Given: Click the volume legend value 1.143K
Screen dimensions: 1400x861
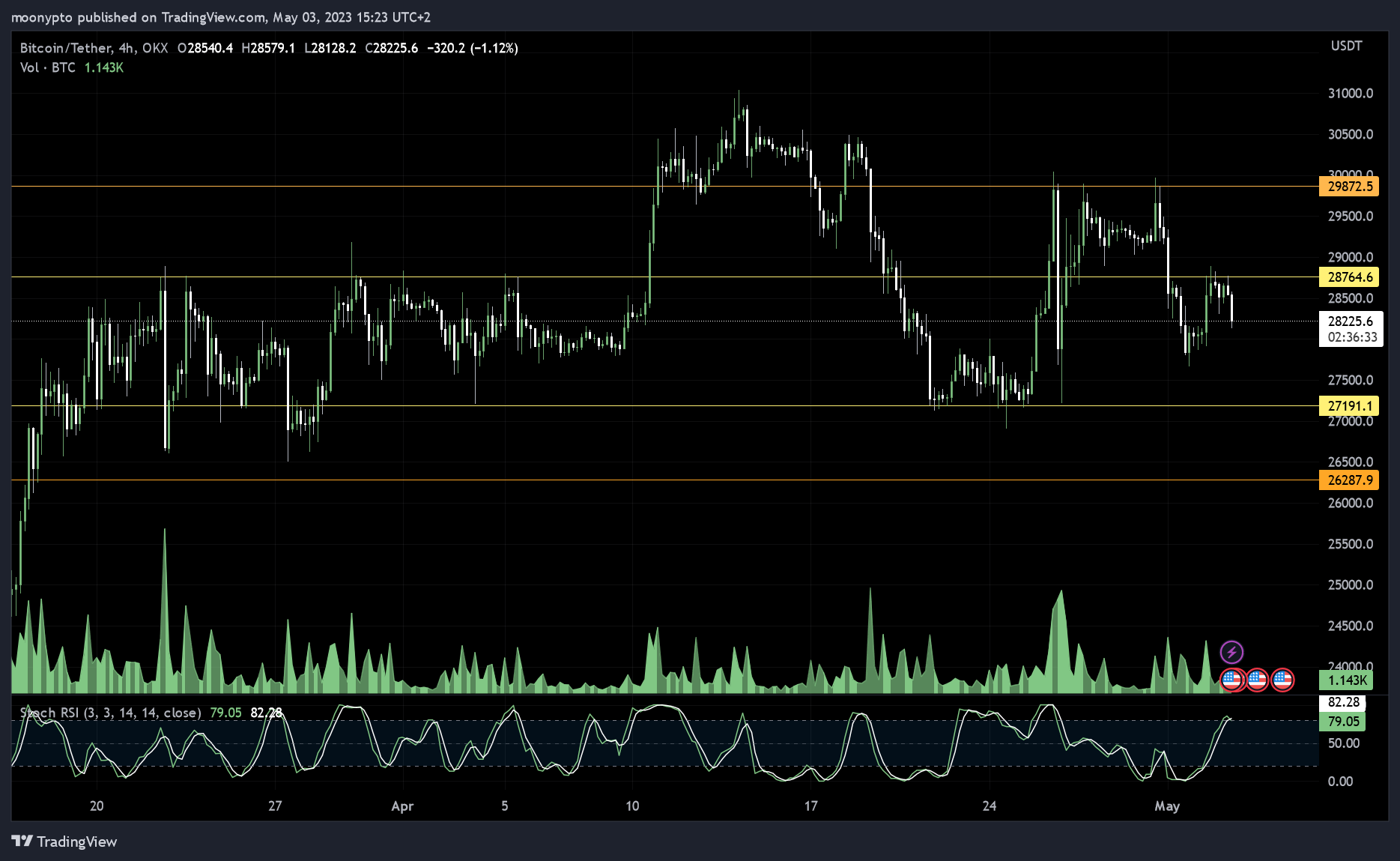Looking at the screenshot, I should coord(104,67).
